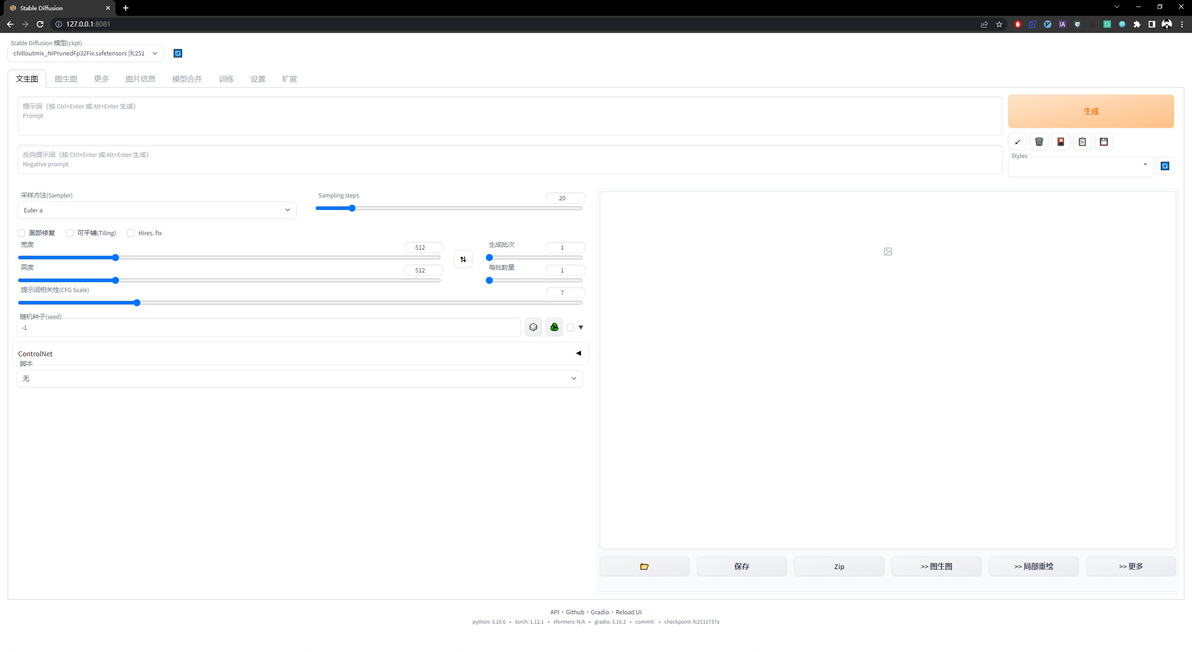Tick the extra seed checkbox
1192x652 pixels.
pyautogui.click(x=570, y=328)
